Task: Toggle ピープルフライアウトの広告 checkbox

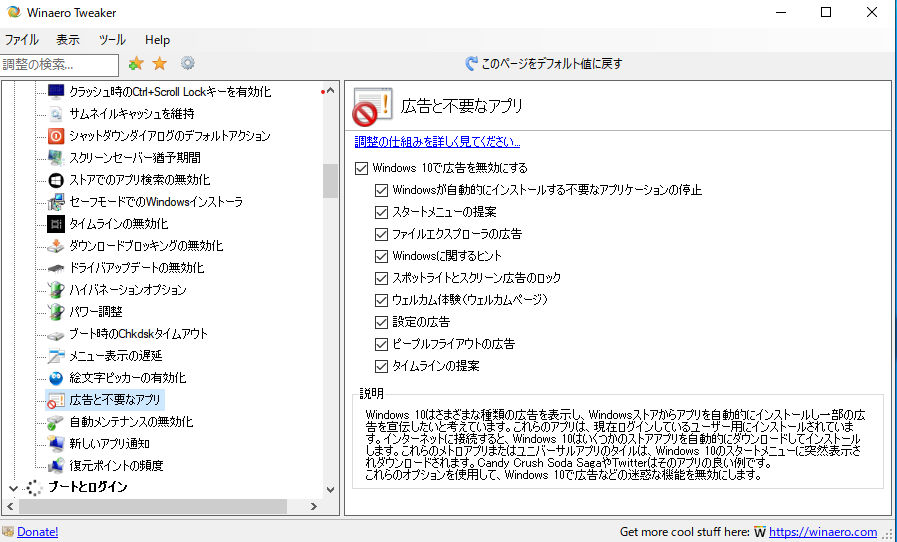Action: point(381,344)
